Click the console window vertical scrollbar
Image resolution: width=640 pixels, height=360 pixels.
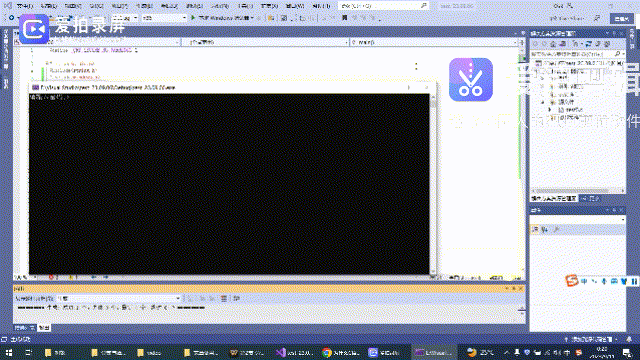(433, 184)
